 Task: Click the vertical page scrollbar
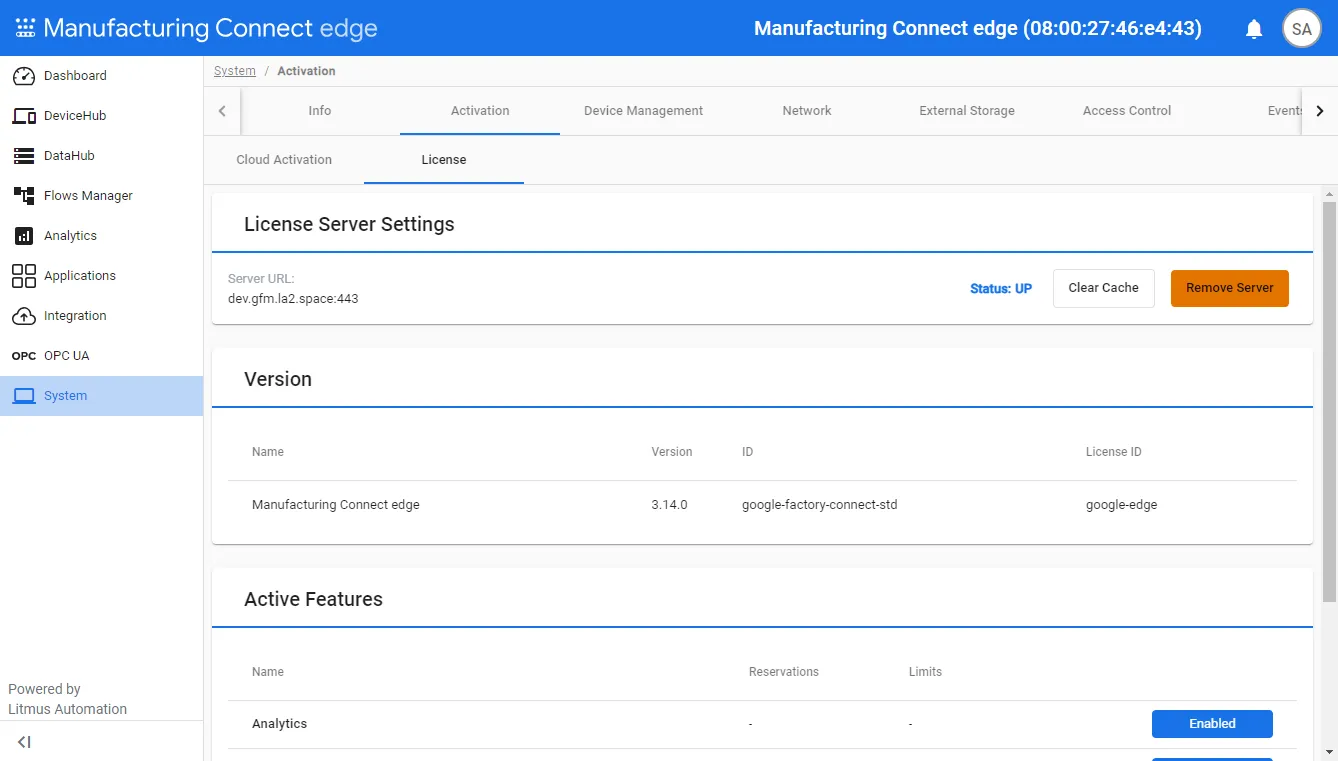1329,400
